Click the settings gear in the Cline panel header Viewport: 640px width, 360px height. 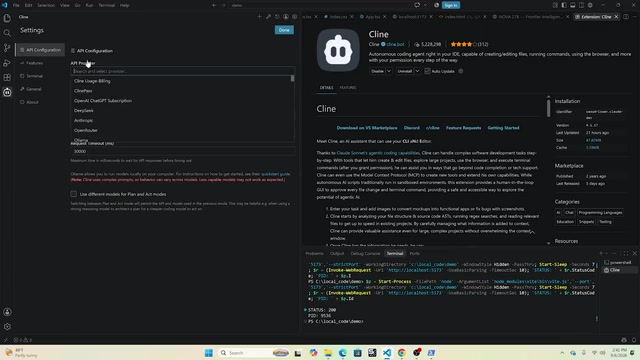tap(295, 17)
